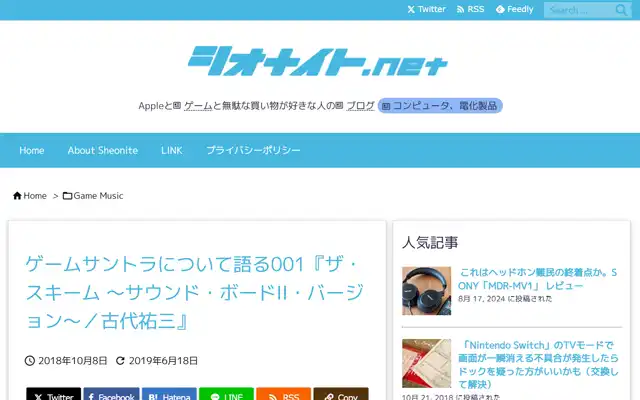The height and width of the screenshot is (400, 640).
Task: Select LINK in the navigation bar
Action: [x=171, y=150]
